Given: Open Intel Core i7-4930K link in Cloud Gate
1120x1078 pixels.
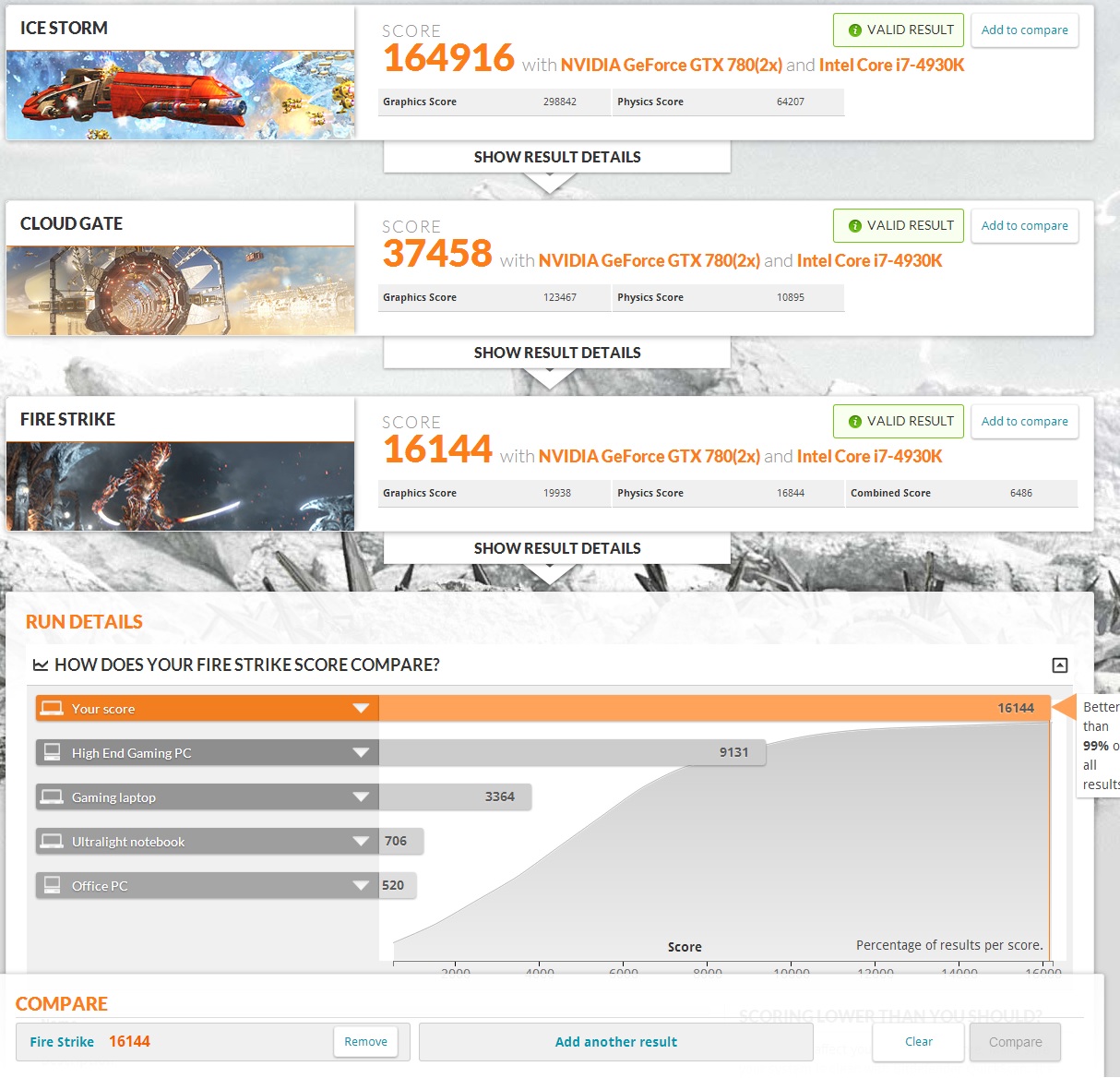Looking at the screenshot, I should click(869, 261).
